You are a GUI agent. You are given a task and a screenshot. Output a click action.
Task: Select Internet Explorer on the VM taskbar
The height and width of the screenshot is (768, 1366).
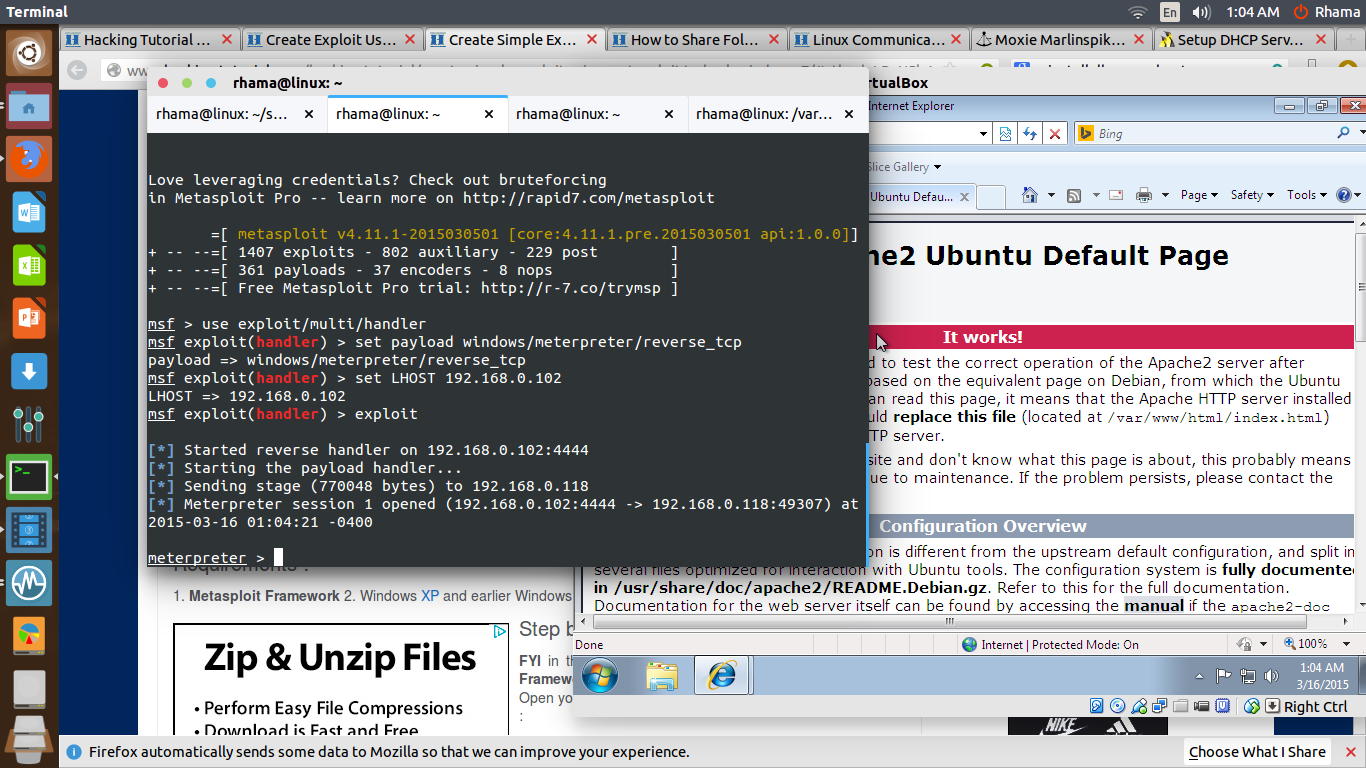(x=721, y=677)
